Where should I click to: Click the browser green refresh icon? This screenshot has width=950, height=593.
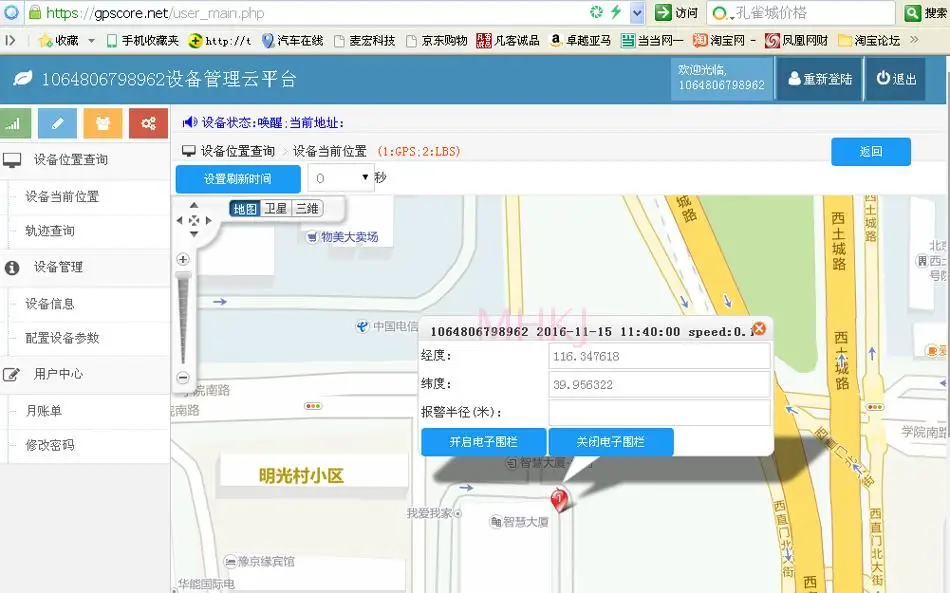click(596, 12)
